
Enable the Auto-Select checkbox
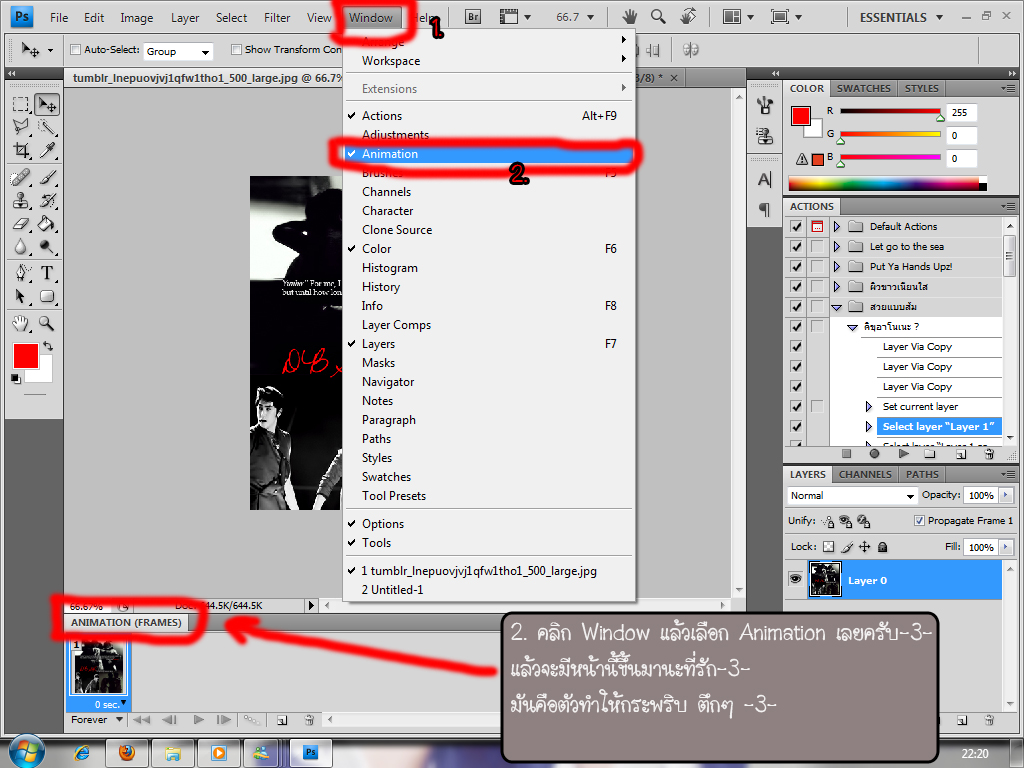tap(75, 50)
